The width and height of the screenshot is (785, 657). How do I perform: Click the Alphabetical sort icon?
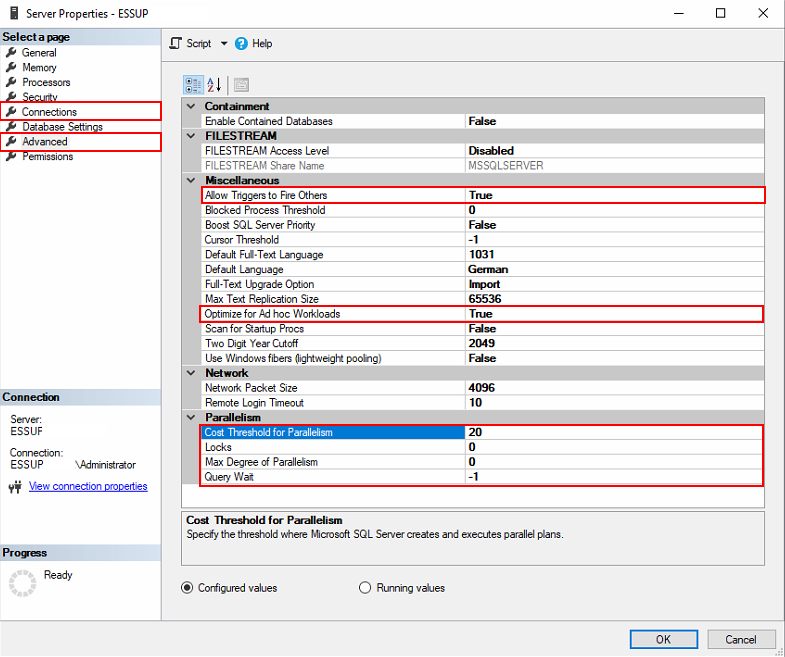pyautogui.click(x=214, y=85)
